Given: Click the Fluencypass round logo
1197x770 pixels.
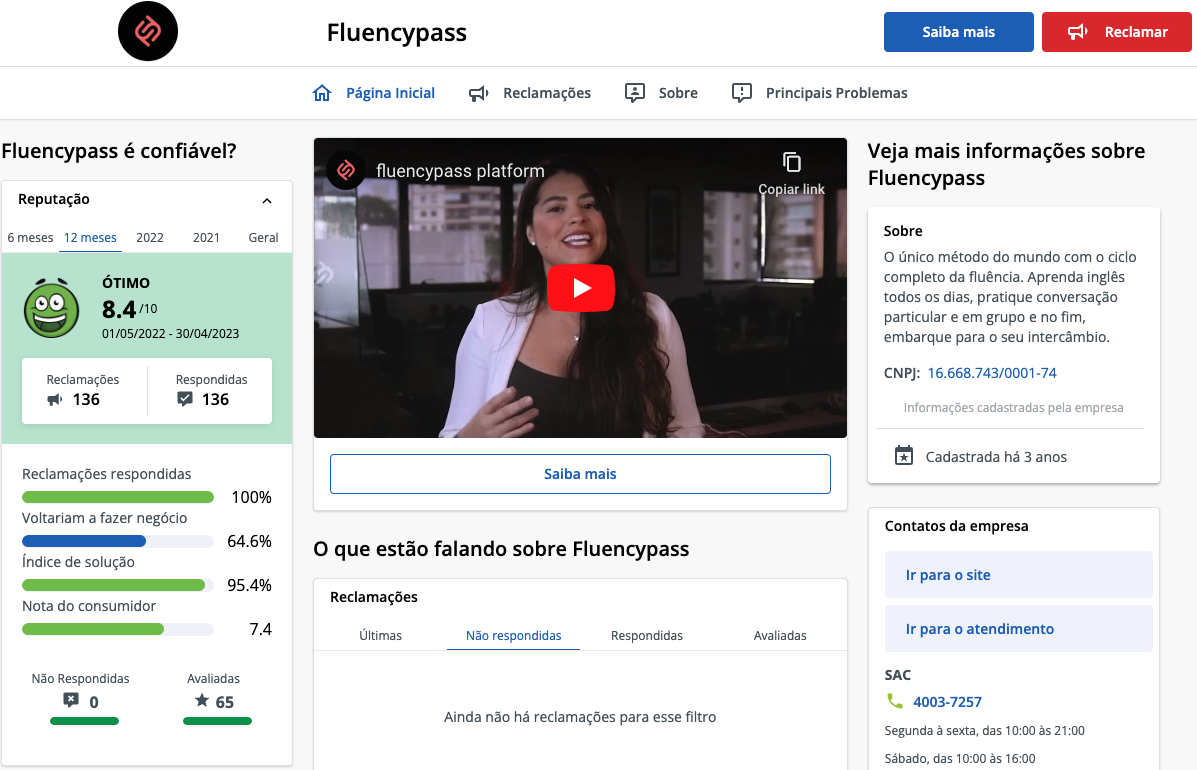Looking at the screenshot, I should (x=147, y=31).
